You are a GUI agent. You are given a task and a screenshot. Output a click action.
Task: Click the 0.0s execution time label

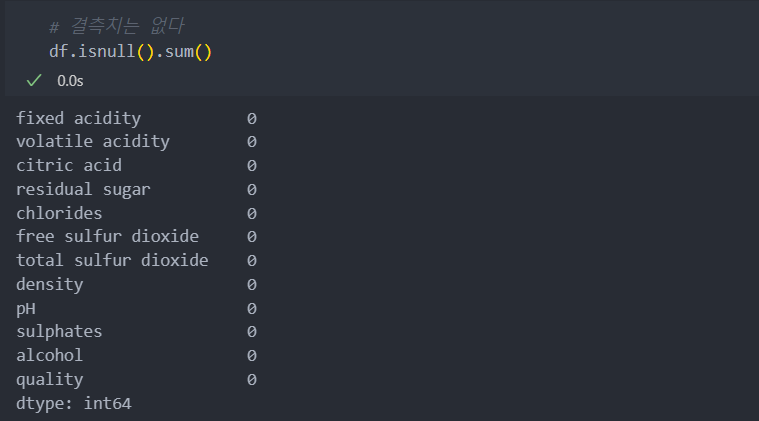coord(70,81)
